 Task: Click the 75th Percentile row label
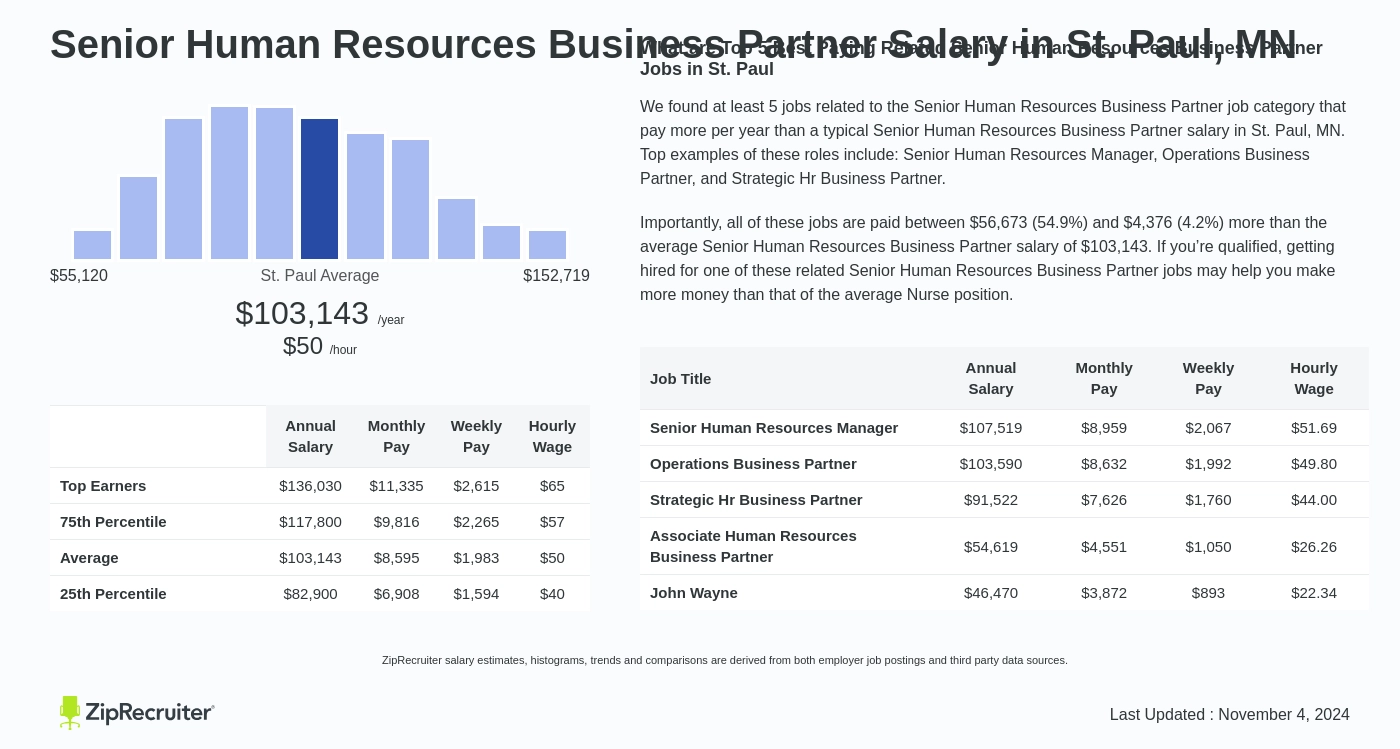click(x=113, y=522)
